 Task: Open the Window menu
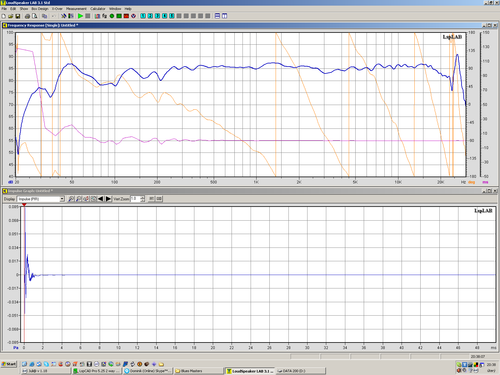(x=115, y=9)
